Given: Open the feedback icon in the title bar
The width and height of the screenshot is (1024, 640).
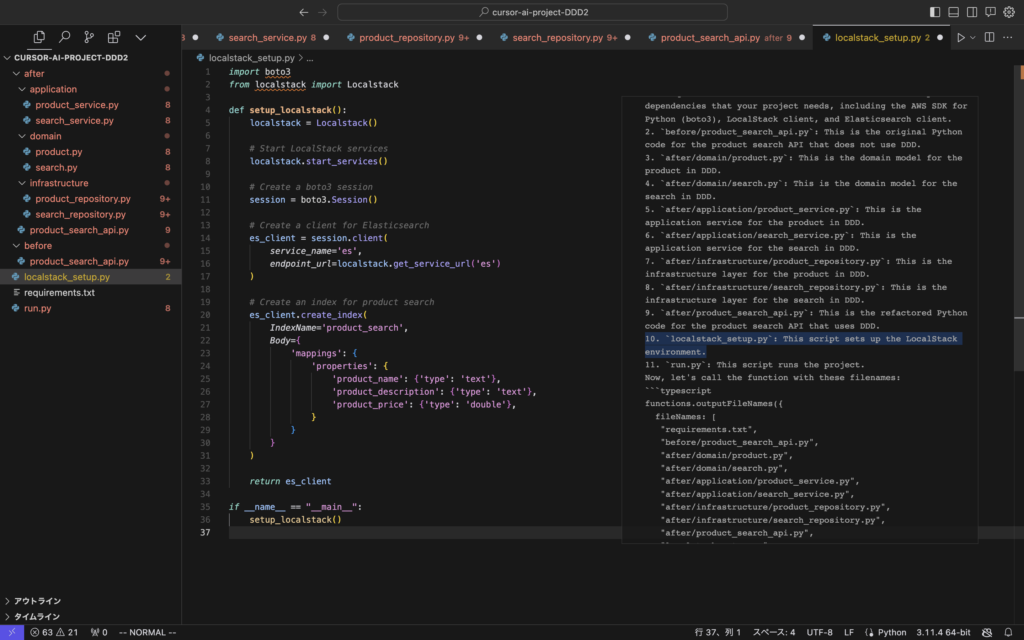Looking at the screenshot, I should click(991, 12).
